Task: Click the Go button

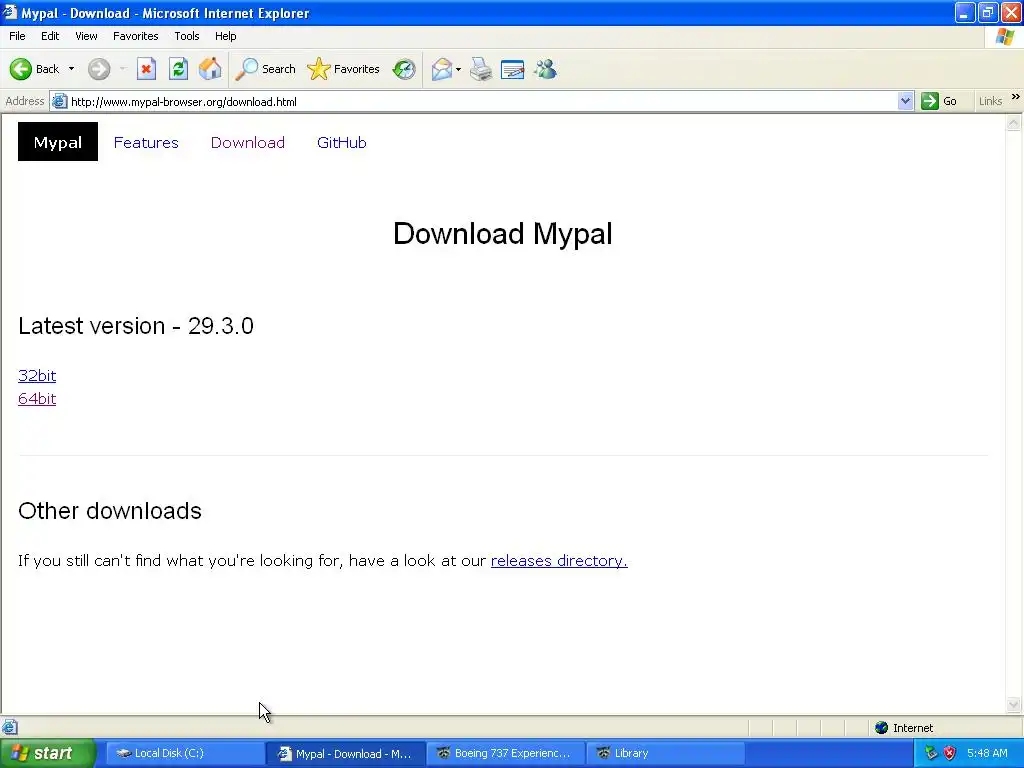Action: 939,101
